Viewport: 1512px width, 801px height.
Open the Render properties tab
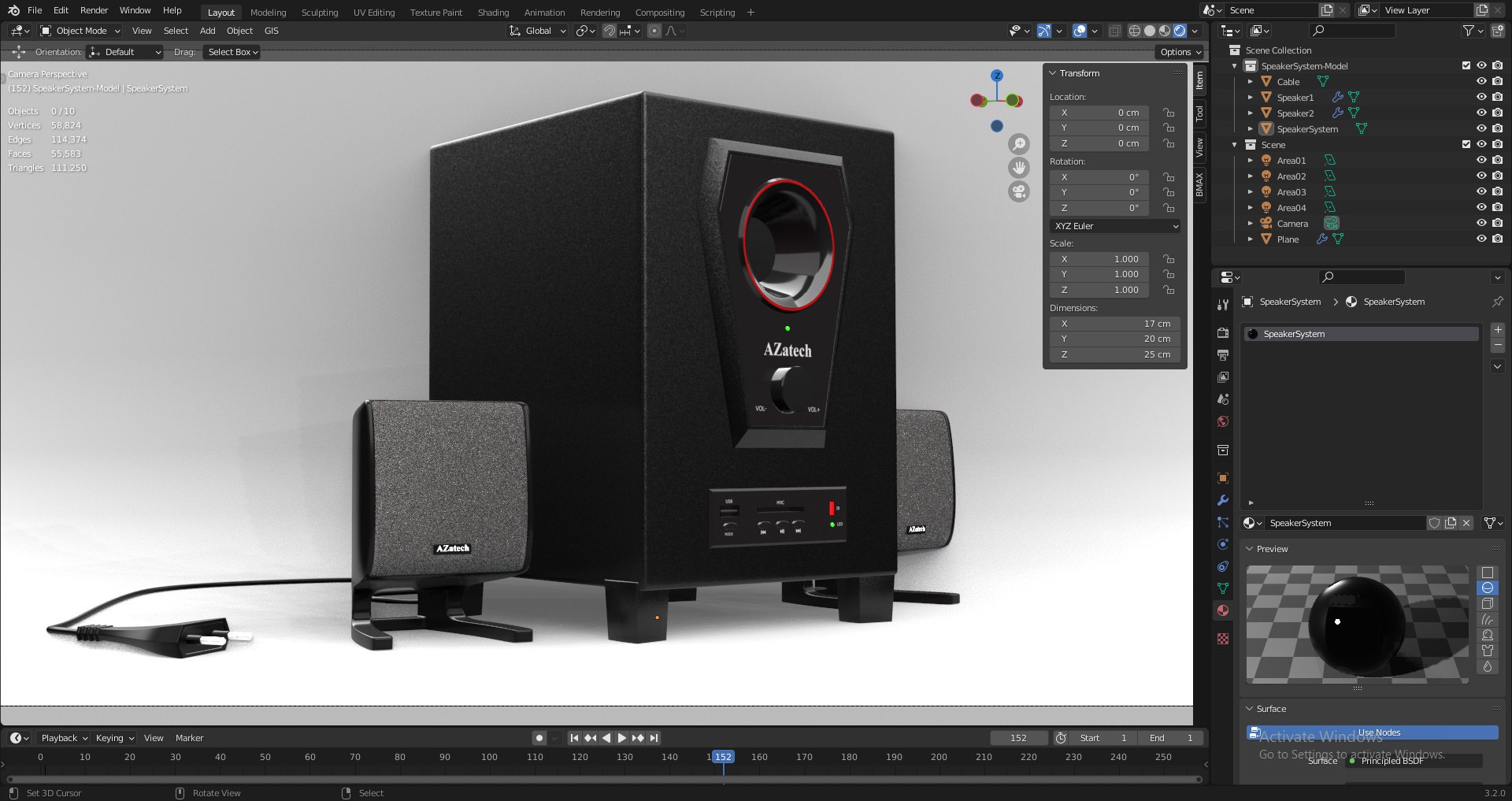click(1223, 333)
